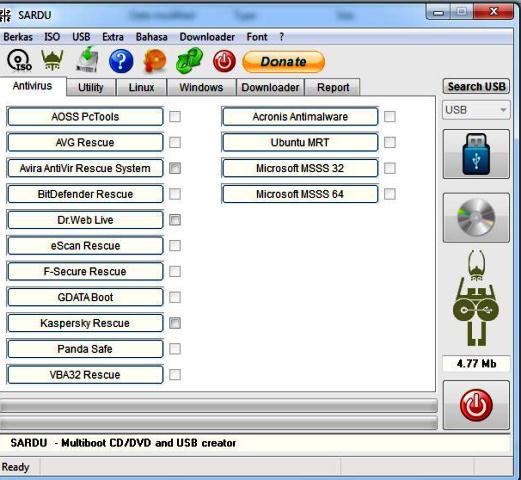Tick the Microsoft MSSS 64 checkbox
The height and width of the screenshot is (480, 521).
coord(390,194)
